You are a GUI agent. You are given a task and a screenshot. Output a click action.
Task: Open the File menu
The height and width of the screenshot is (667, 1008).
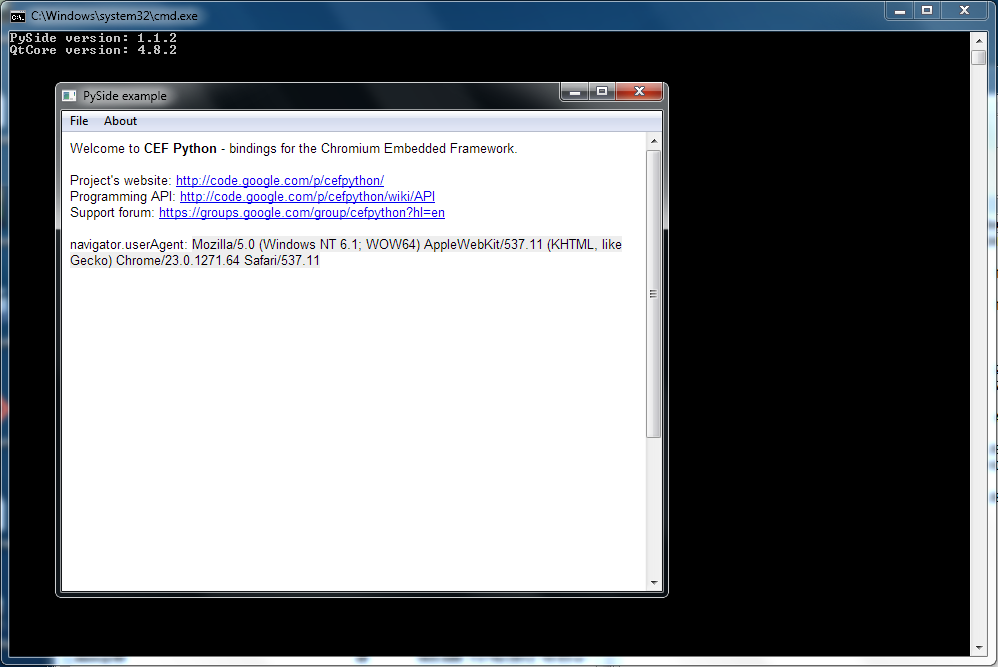78,120
